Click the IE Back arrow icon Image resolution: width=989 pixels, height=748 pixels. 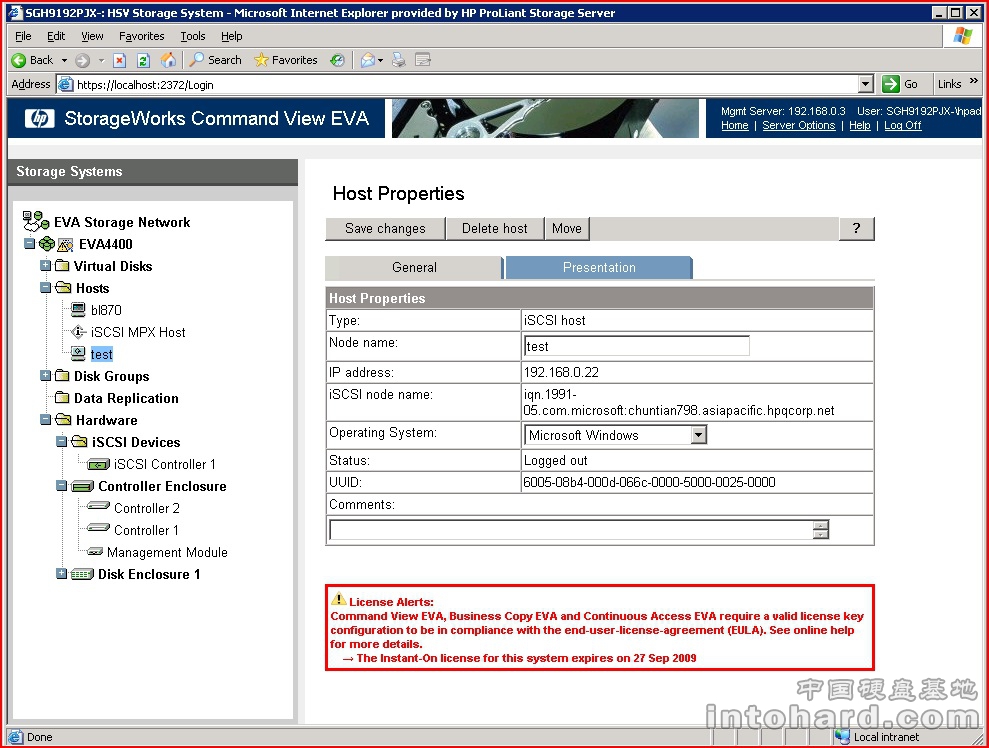tap(19, 60)
